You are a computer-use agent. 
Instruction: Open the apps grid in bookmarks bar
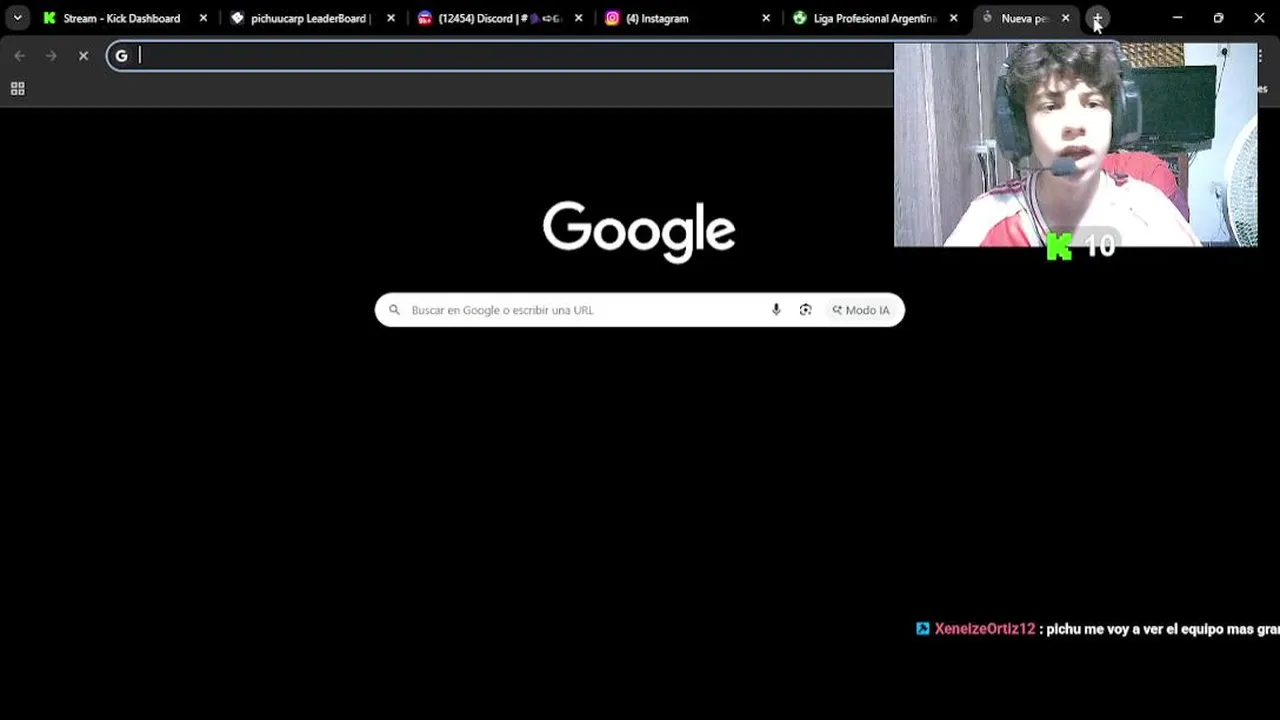[17, 89]
